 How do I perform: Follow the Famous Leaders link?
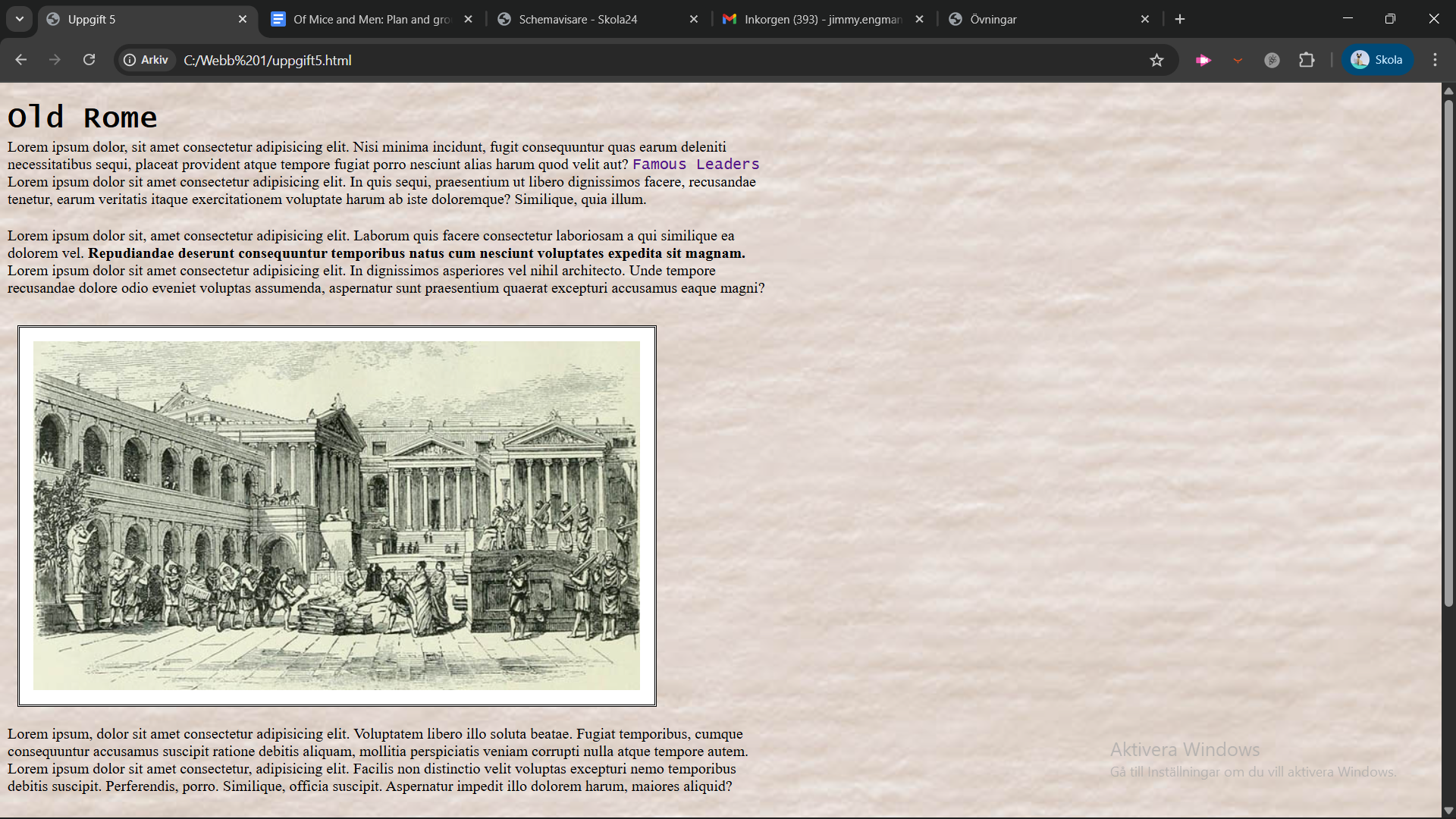point(695,165)
